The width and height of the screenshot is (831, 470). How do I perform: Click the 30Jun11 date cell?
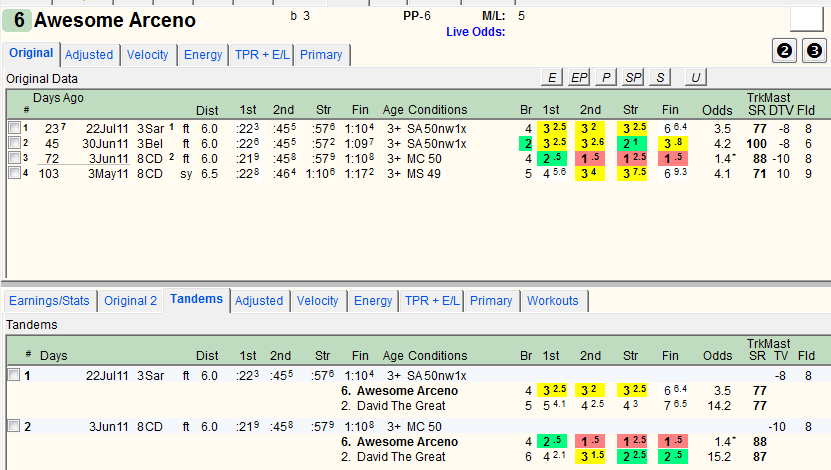(105, 144)
